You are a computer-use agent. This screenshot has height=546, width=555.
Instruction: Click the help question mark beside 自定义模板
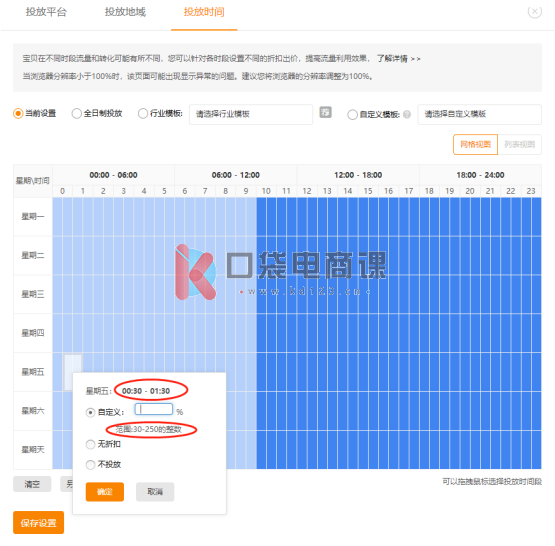point(407,114)
